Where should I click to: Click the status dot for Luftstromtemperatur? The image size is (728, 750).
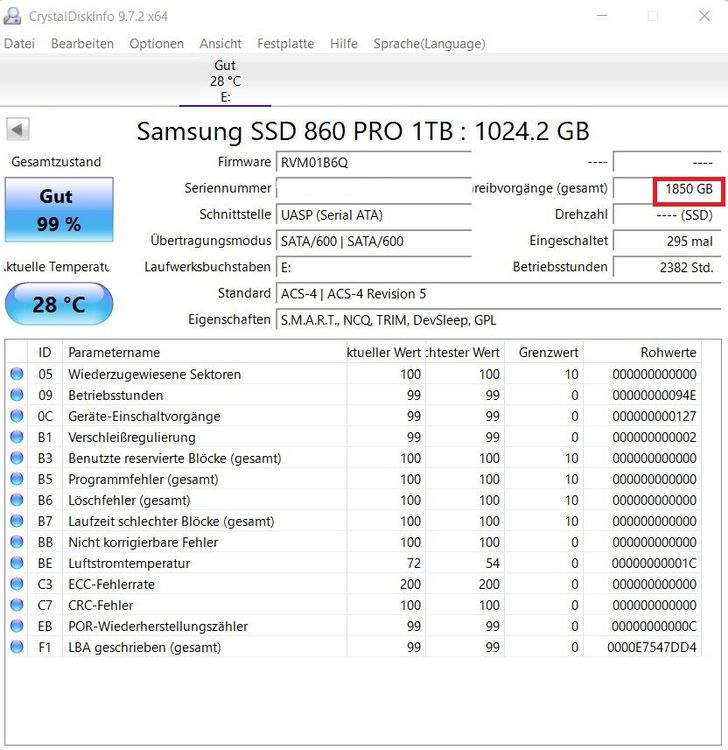coord(17,563)
